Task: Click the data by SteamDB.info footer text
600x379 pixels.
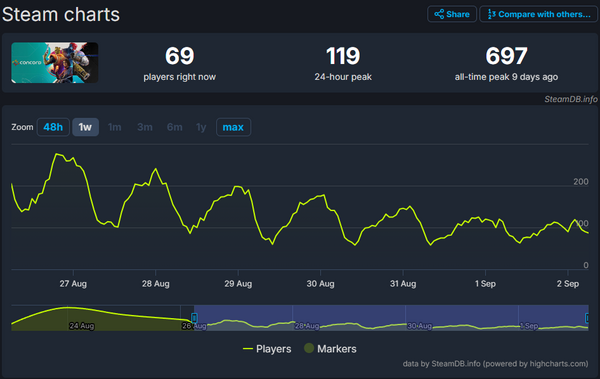Action: tap(495, 364)
